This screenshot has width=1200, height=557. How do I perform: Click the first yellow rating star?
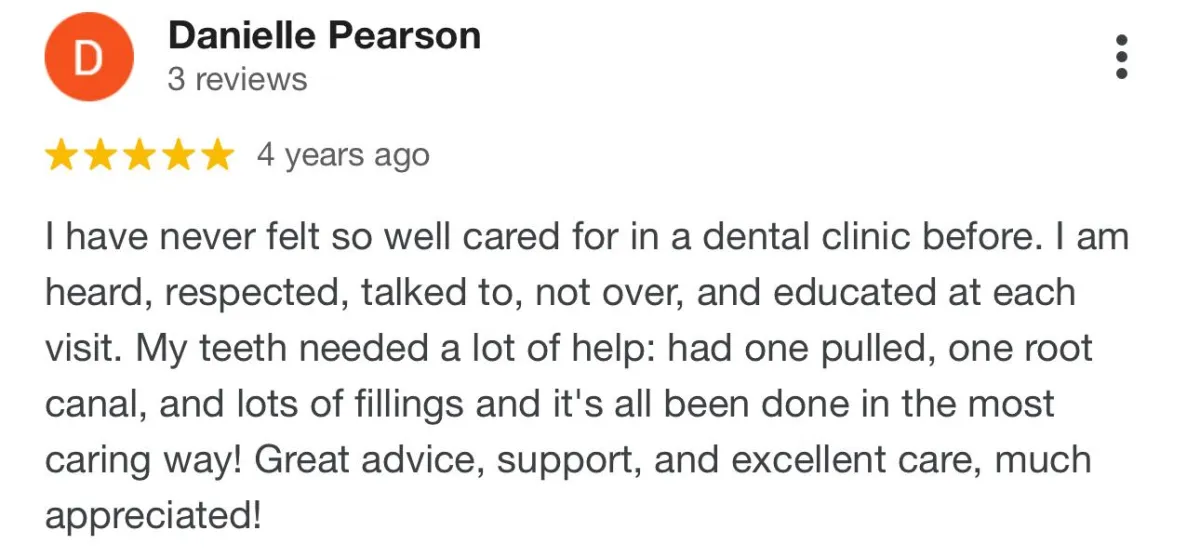(63, 155)
